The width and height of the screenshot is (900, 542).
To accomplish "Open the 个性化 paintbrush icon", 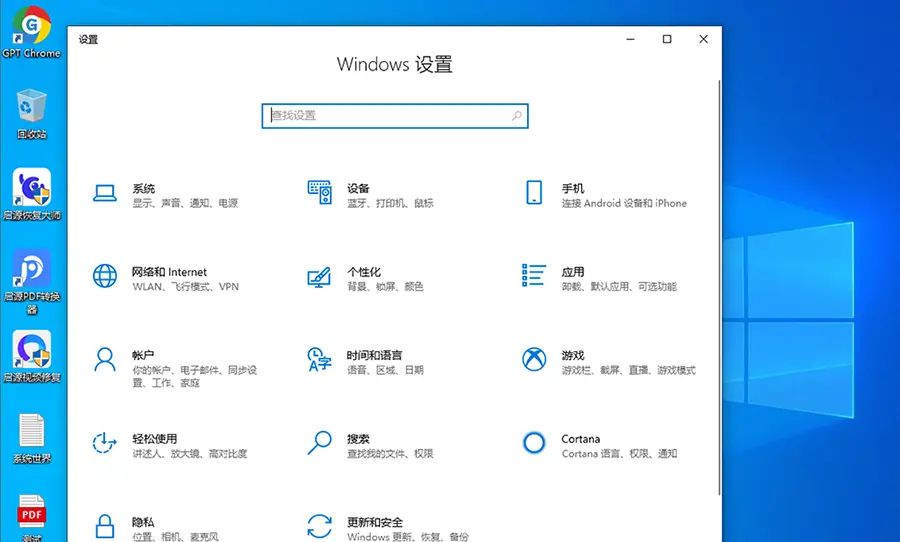I will [x=319, y=277].
